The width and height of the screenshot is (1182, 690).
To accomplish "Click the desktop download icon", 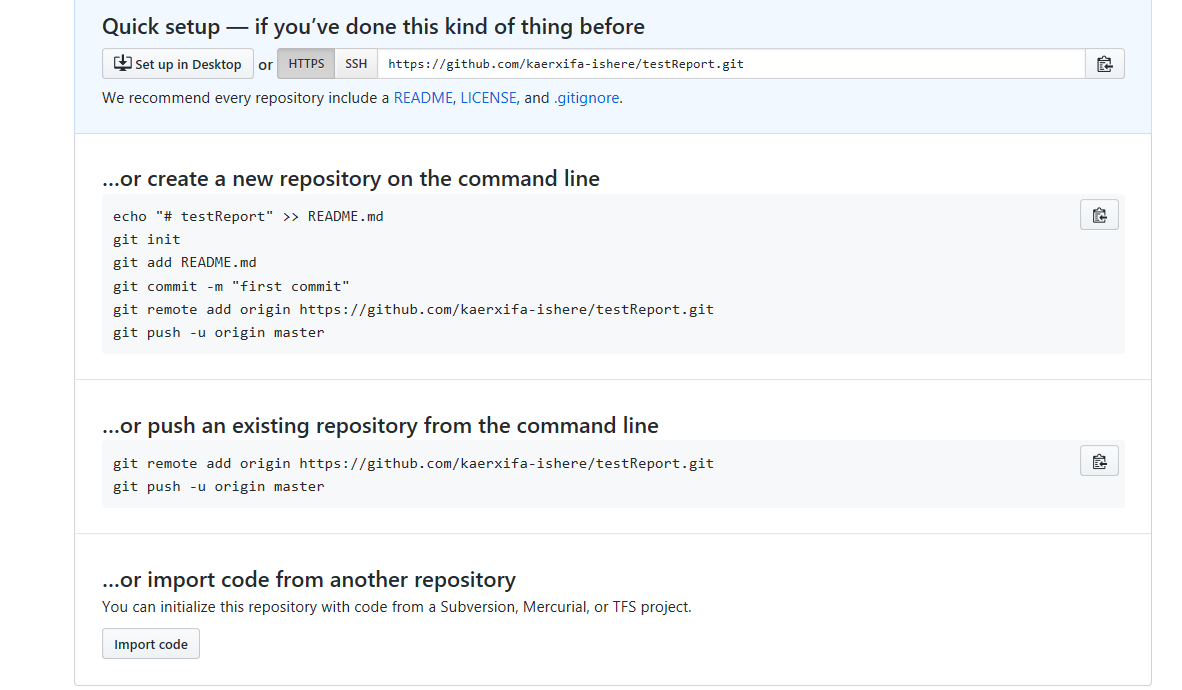I will (123, 63).
